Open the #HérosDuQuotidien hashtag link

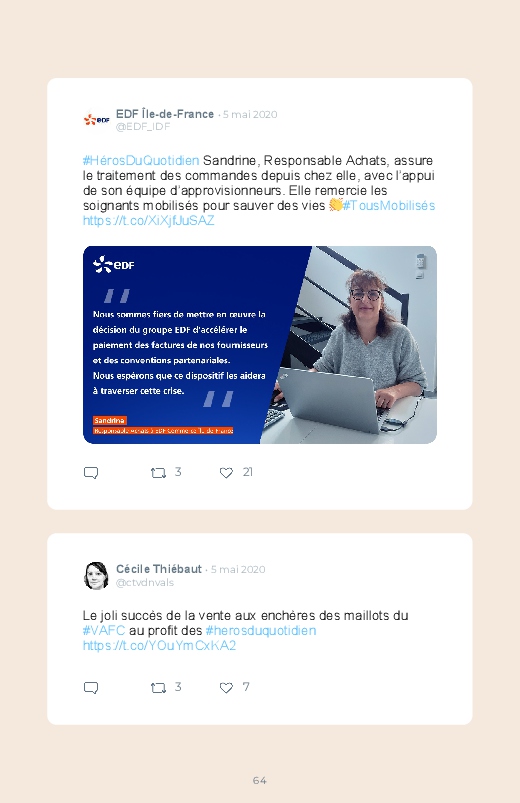point(141,161)
